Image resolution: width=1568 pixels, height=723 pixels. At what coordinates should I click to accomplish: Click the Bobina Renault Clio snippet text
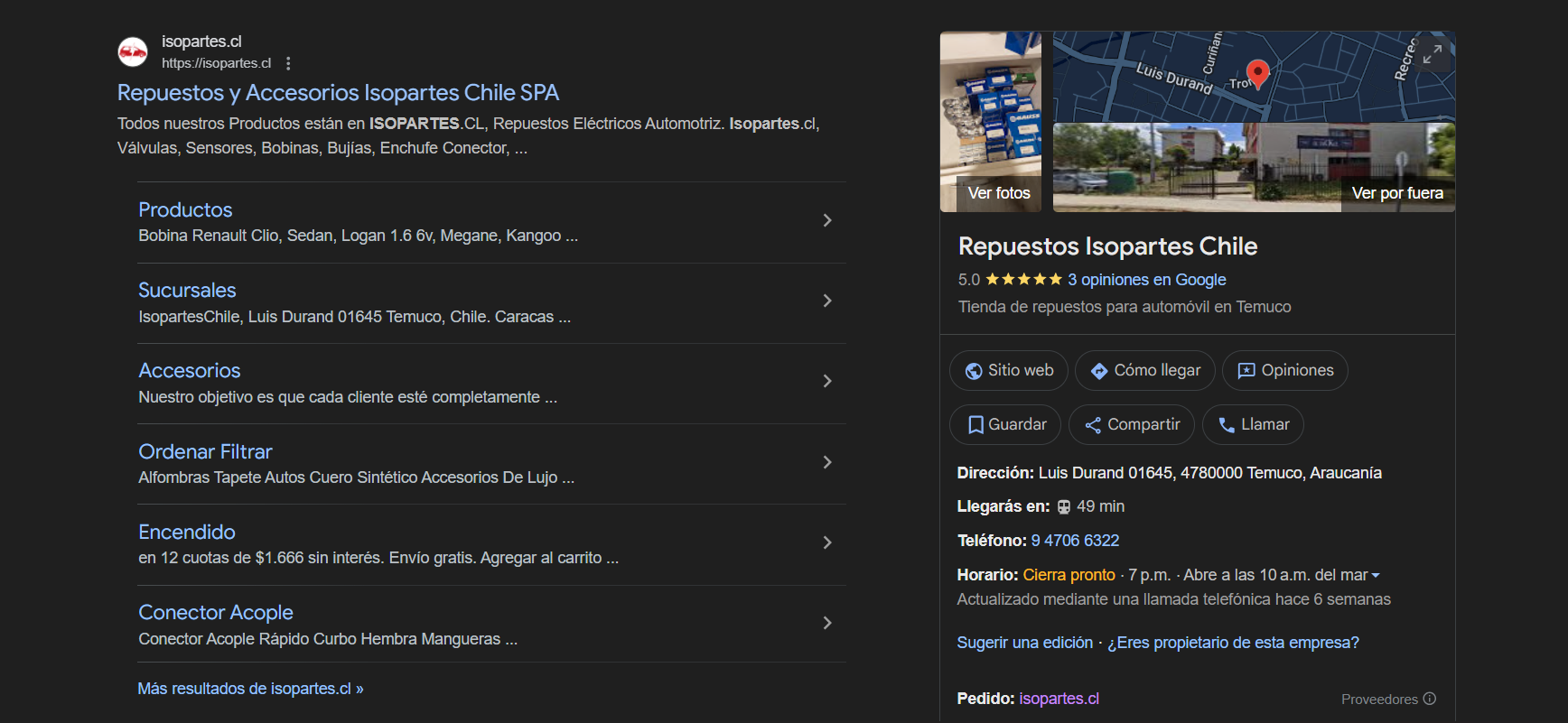point(359,236)
